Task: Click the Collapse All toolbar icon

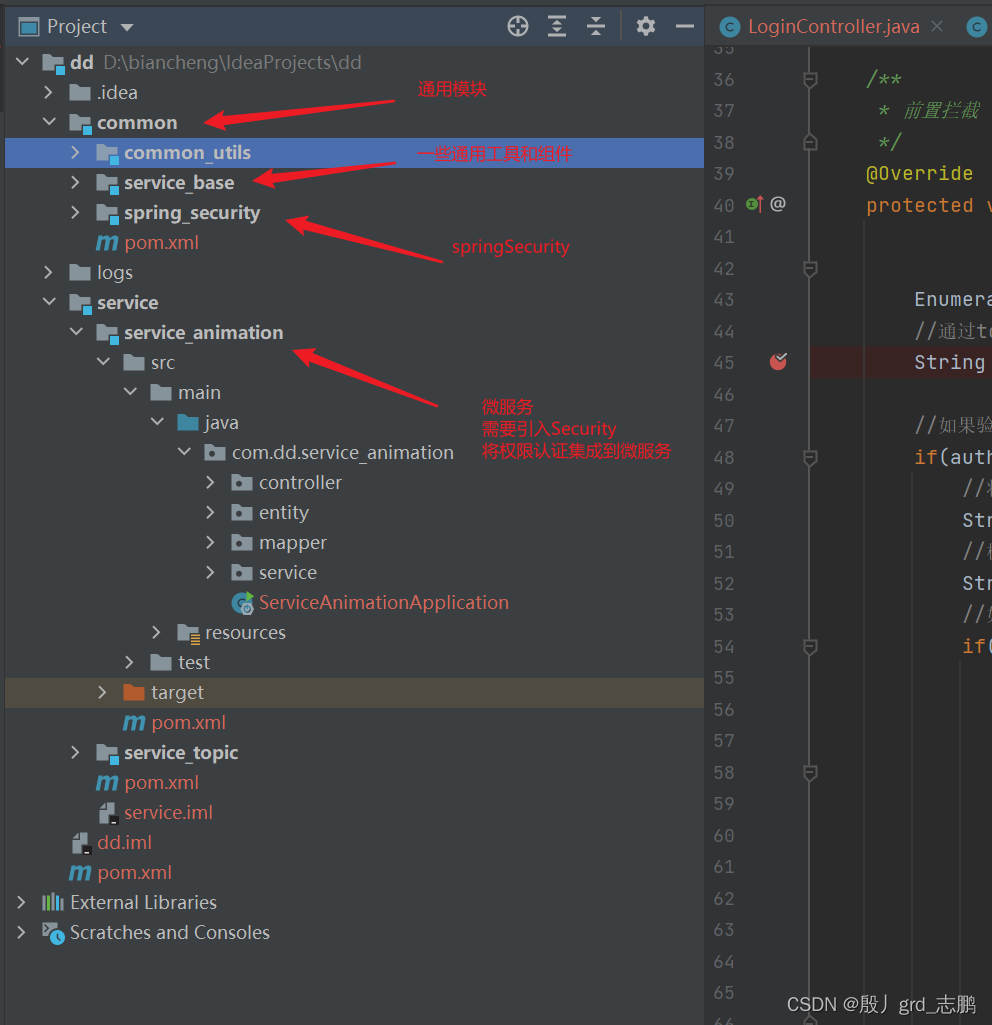Action: click(596, 27)
